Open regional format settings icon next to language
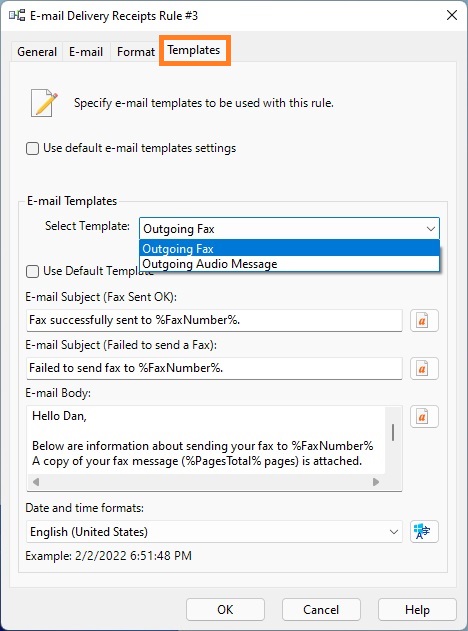The height and width of the screenshot is (631, 468). pyautogui.click(x=424, y=532)
